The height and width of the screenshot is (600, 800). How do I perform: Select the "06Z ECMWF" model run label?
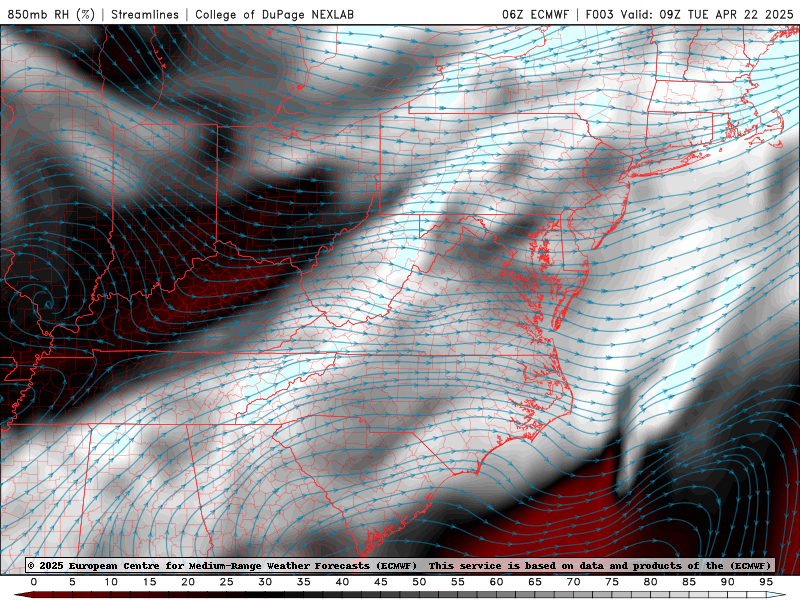[x=535, y=14]
